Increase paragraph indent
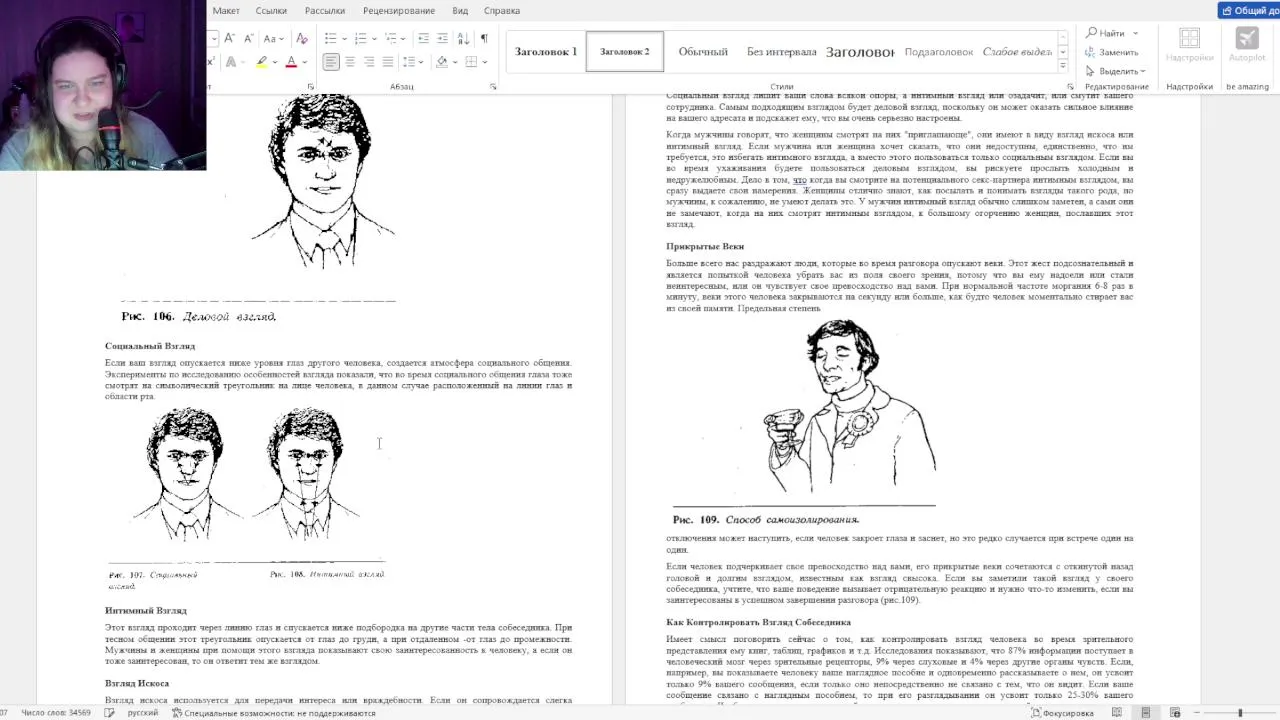This screenshot has width=1280, height=720. 442,38
